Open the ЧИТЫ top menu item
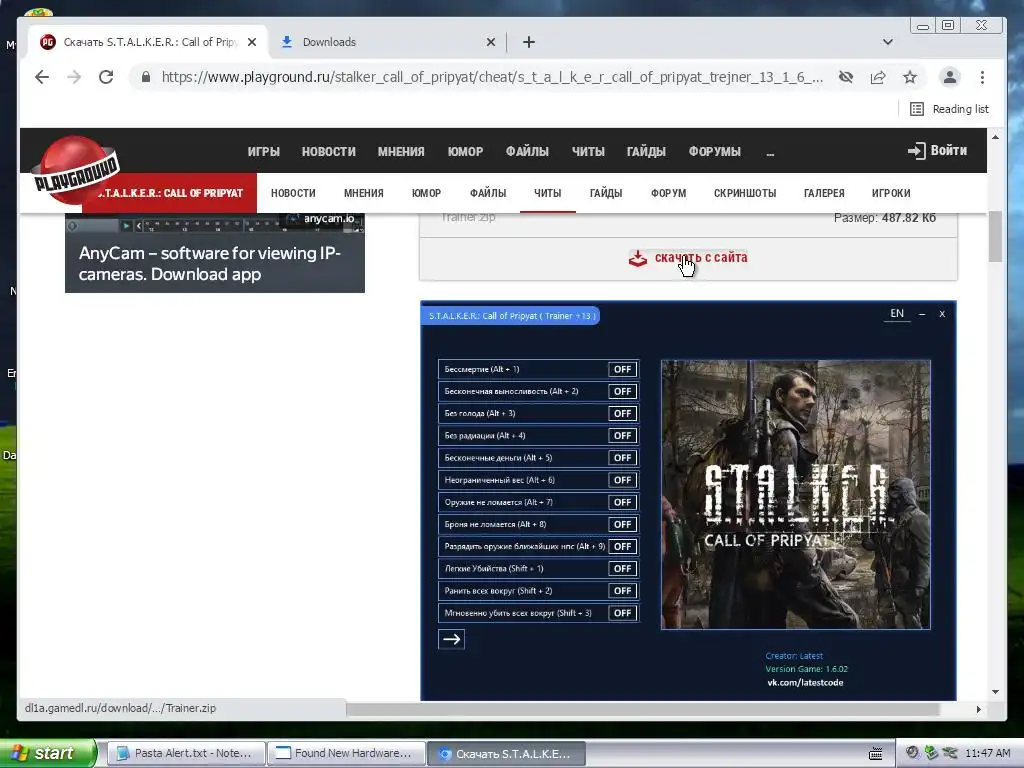This screenshot has height=768, width=1024. (x=588, y=152)
